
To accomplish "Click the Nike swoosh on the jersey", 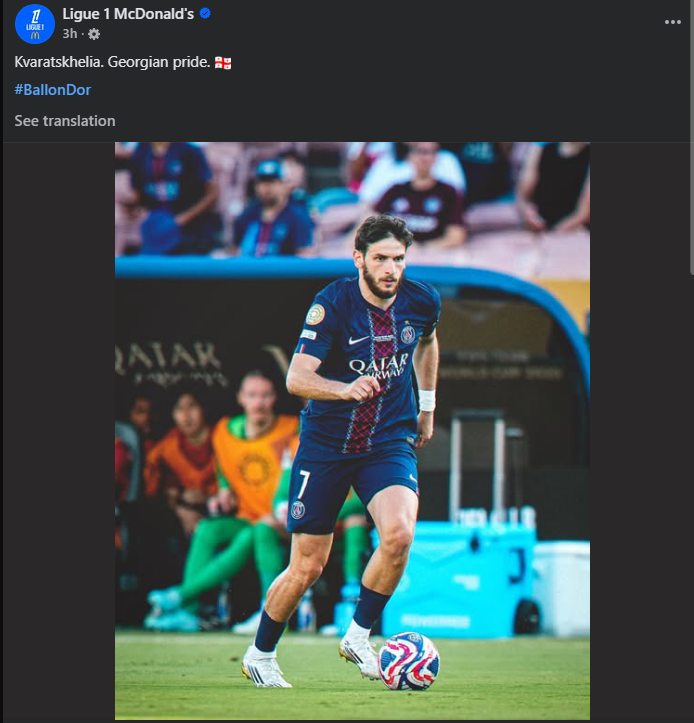I will tap(358, 340).
